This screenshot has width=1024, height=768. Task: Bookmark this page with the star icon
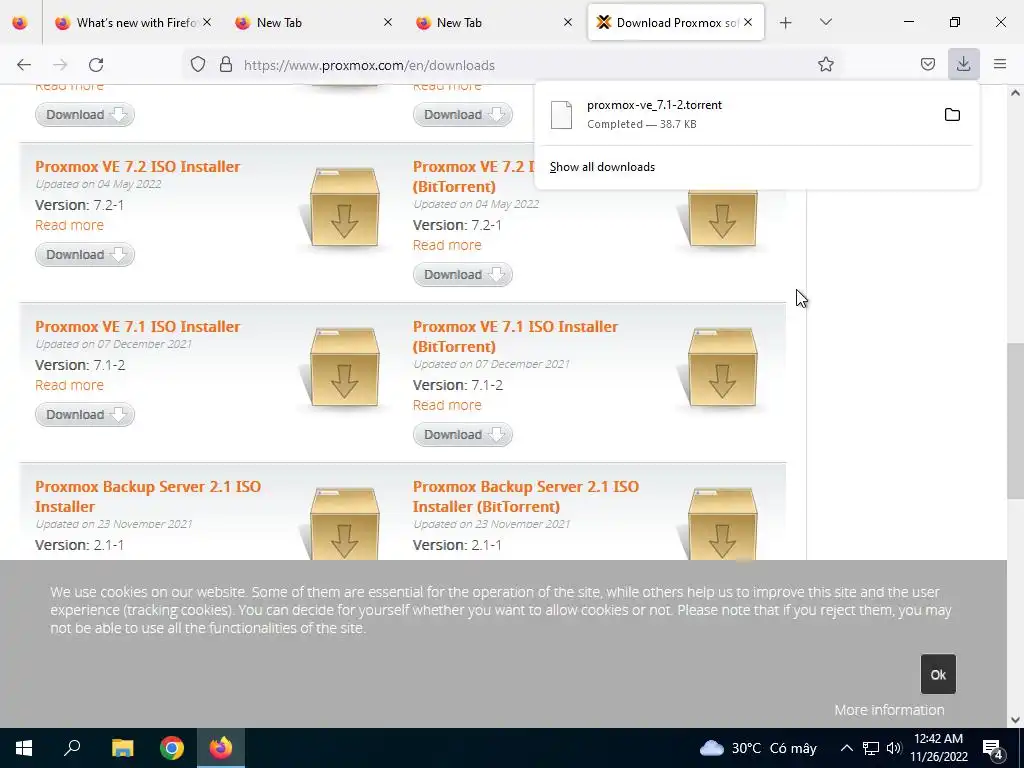pos(825,65)
